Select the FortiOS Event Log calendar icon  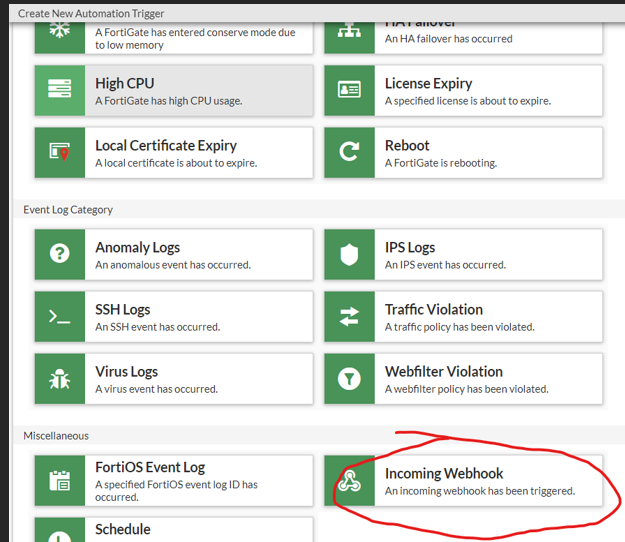pyautogui.click(x=60, y=480)
